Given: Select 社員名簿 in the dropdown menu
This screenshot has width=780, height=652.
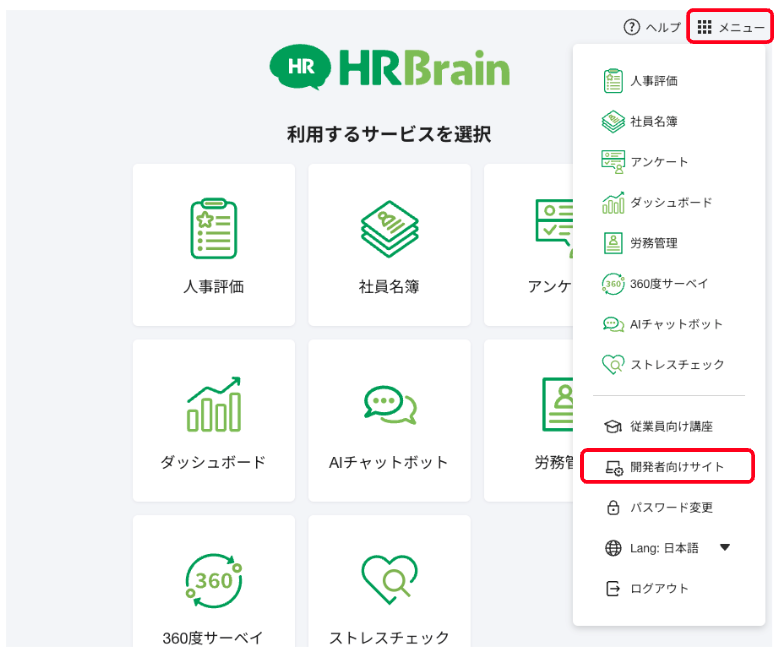Looking at the screenshot, I should tap(653, 121).
